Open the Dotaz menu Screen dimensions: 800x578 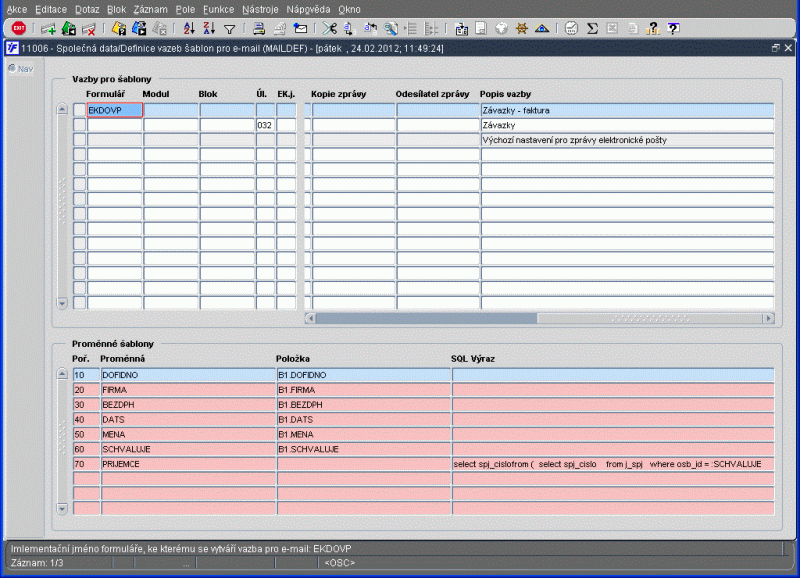[x=87, y=9]
